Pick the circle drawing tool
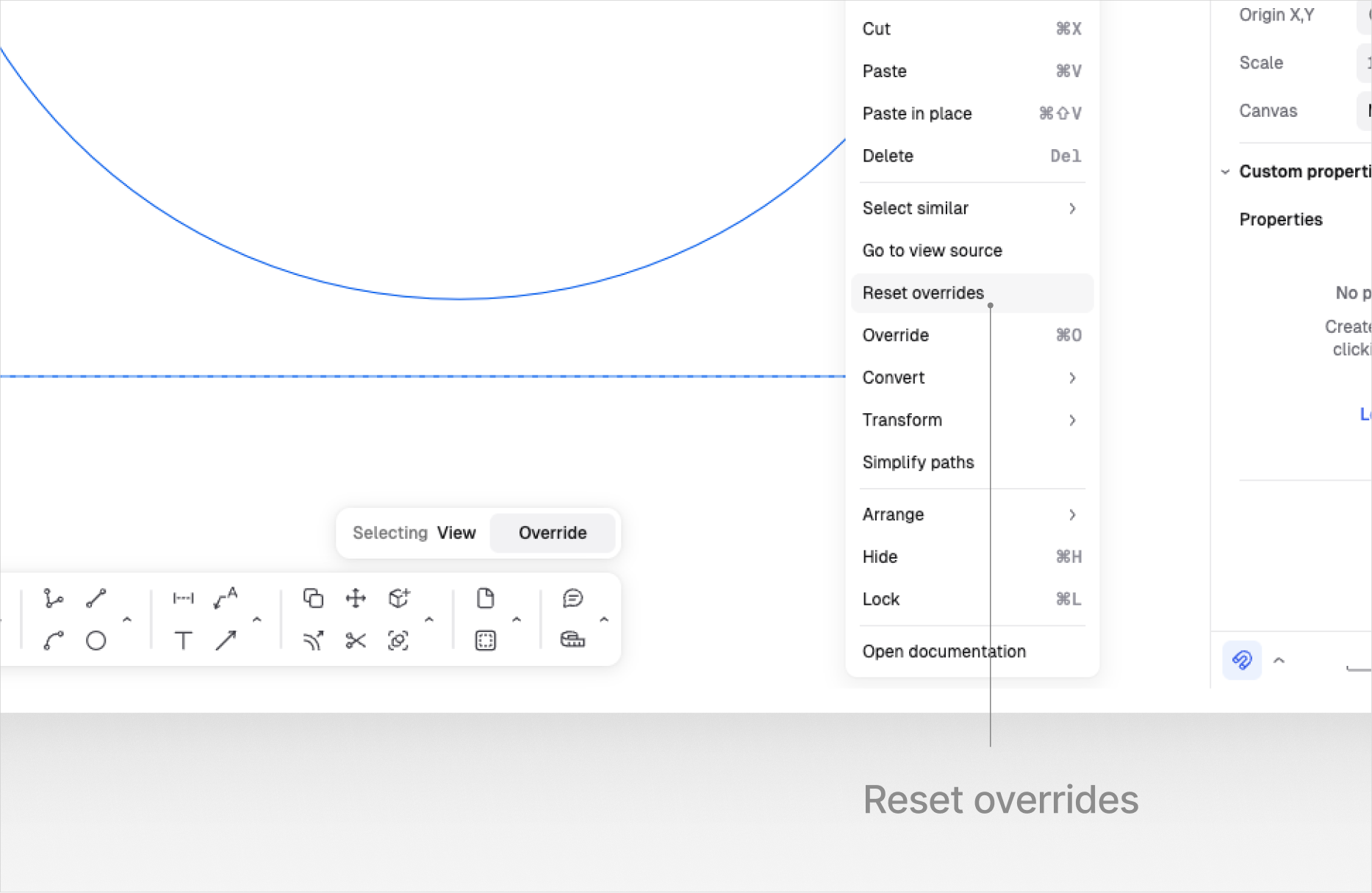The width and height of the screenshot is (1372, 893). pyautogui.click(x=96, y=641)
